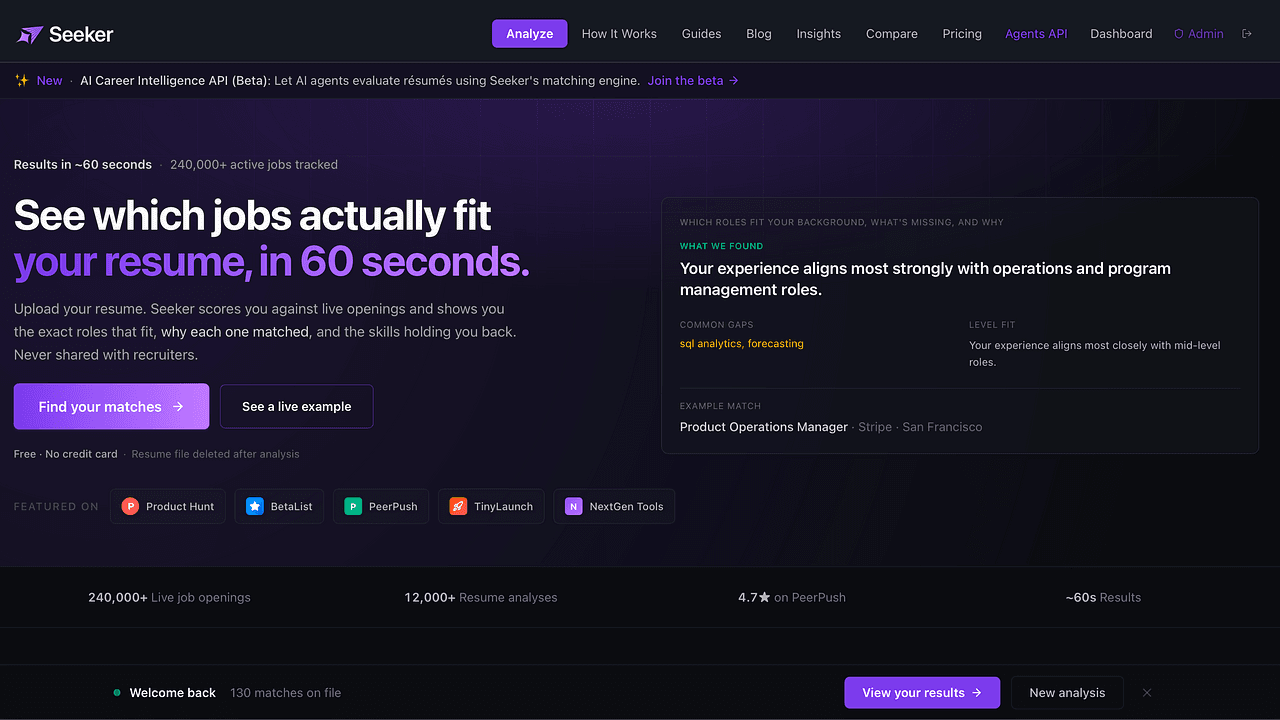Click the BetaList star icon badge
This screenshot has height=720, width=1280.
point(255,507)
